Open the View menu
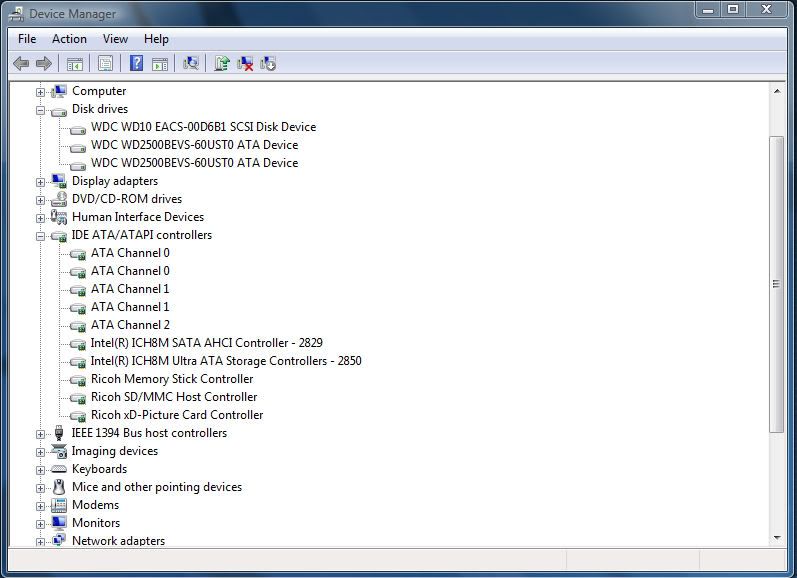This screenshot has width=797, height=578. (x=115, y=39)
